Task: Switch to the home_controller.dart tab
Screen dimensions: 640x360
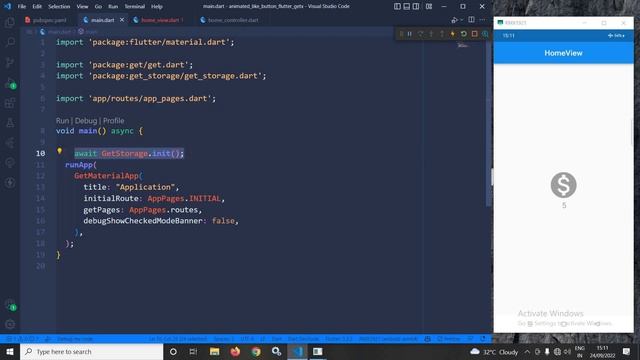Action: [x=232, y=20]
